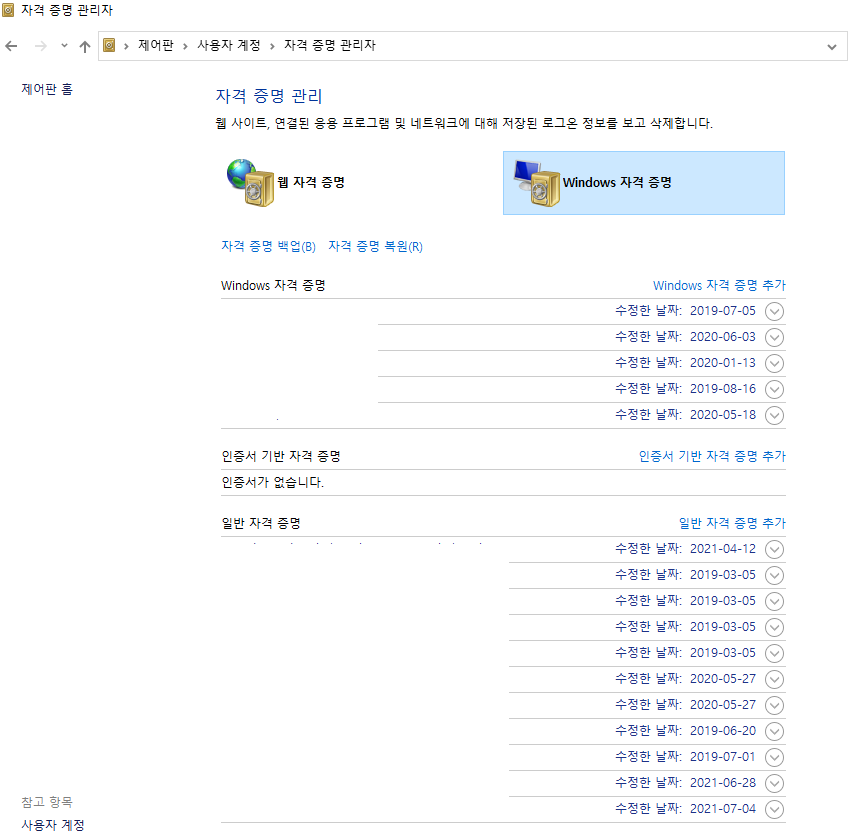
Task: Open recent locations dropdown arrow
Action: click(x=64, y=46)
